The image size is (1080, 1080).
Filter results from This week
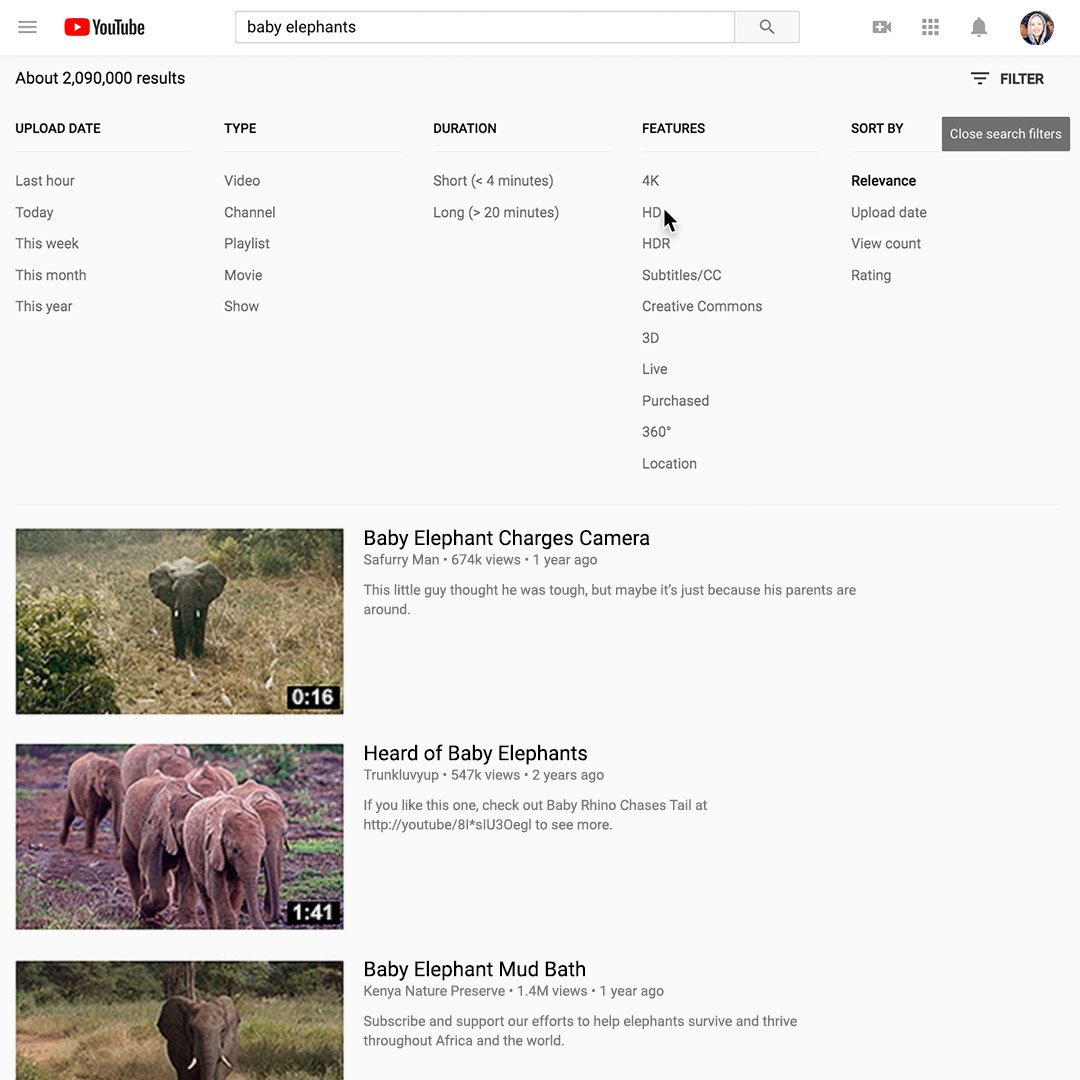pos(47,243)
